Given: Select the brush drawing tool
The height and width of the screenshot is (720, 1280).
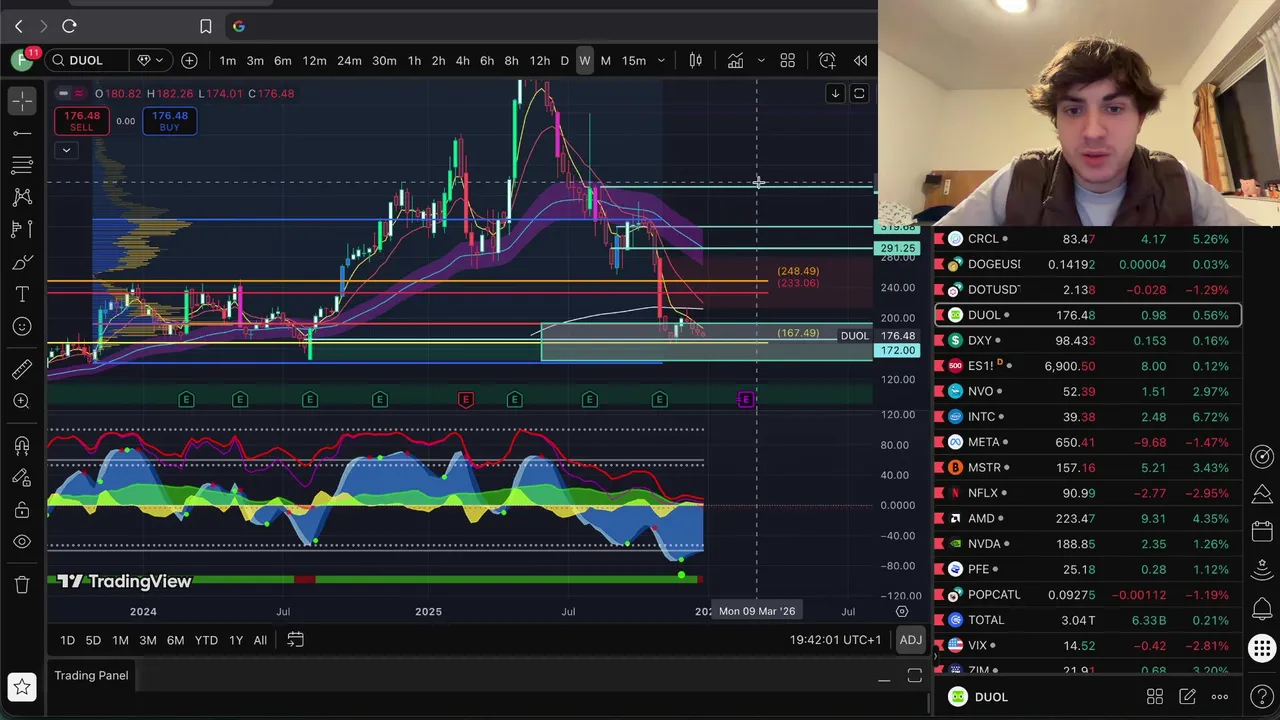Looking at the screenshot, I should coord(22,262).
